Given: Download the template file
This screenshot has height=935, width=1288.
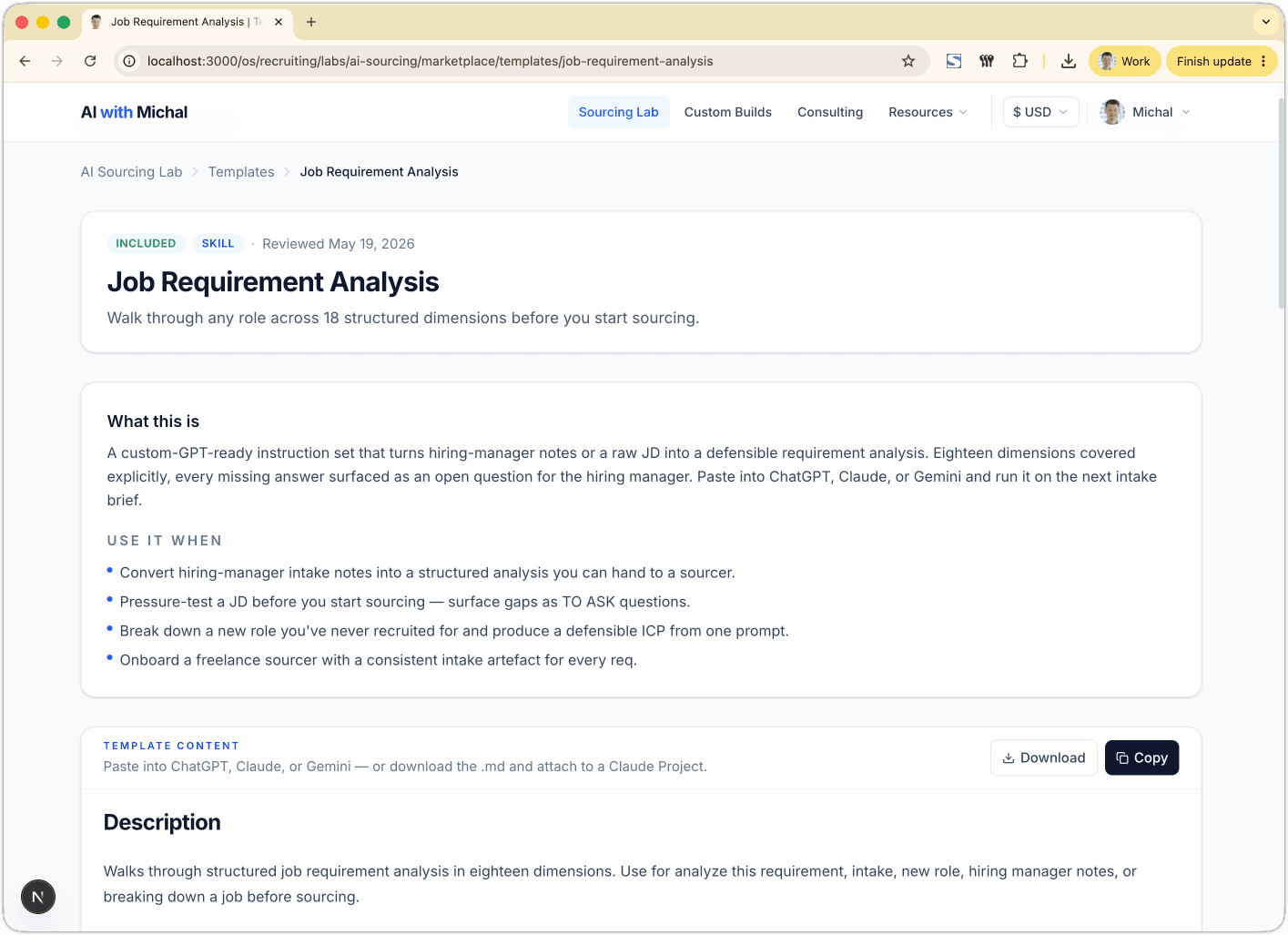Looking at the screenshot, I should click(1043, 757).
